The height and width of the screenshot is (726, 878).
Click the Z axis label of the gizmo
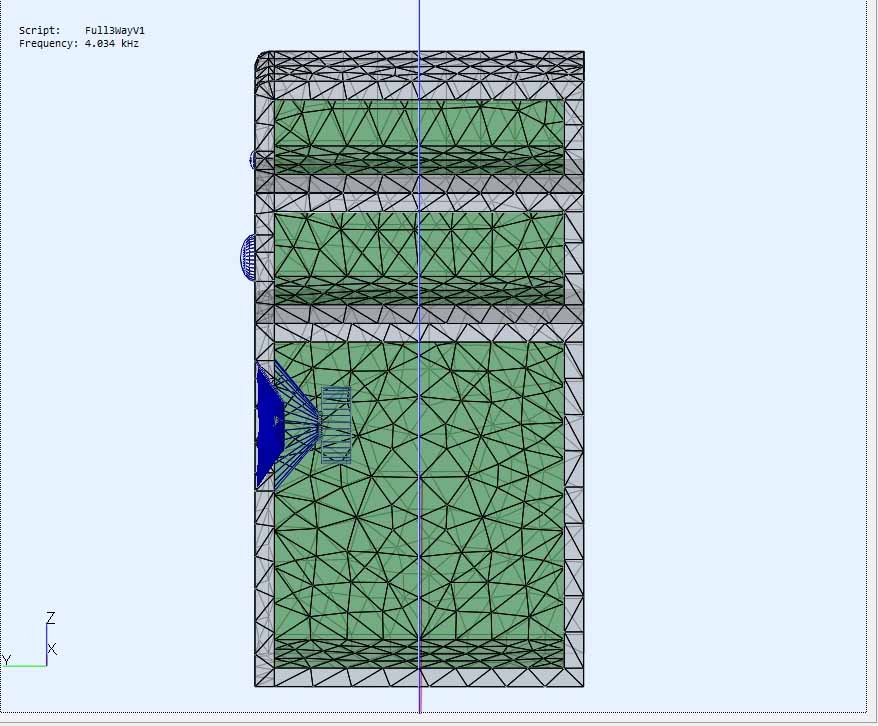(50, 618)
